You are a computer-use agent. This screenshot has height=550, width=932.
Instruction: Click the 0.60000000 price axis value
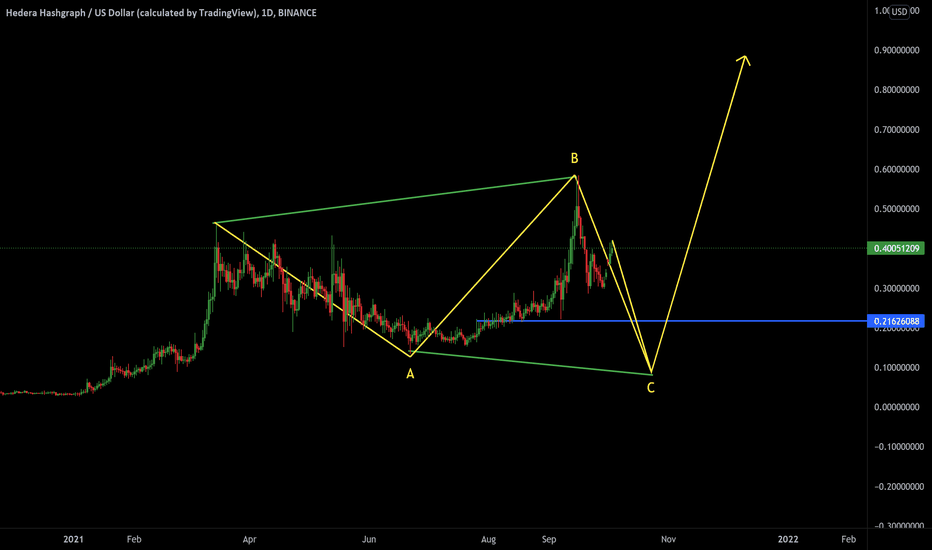pos(896,169)
